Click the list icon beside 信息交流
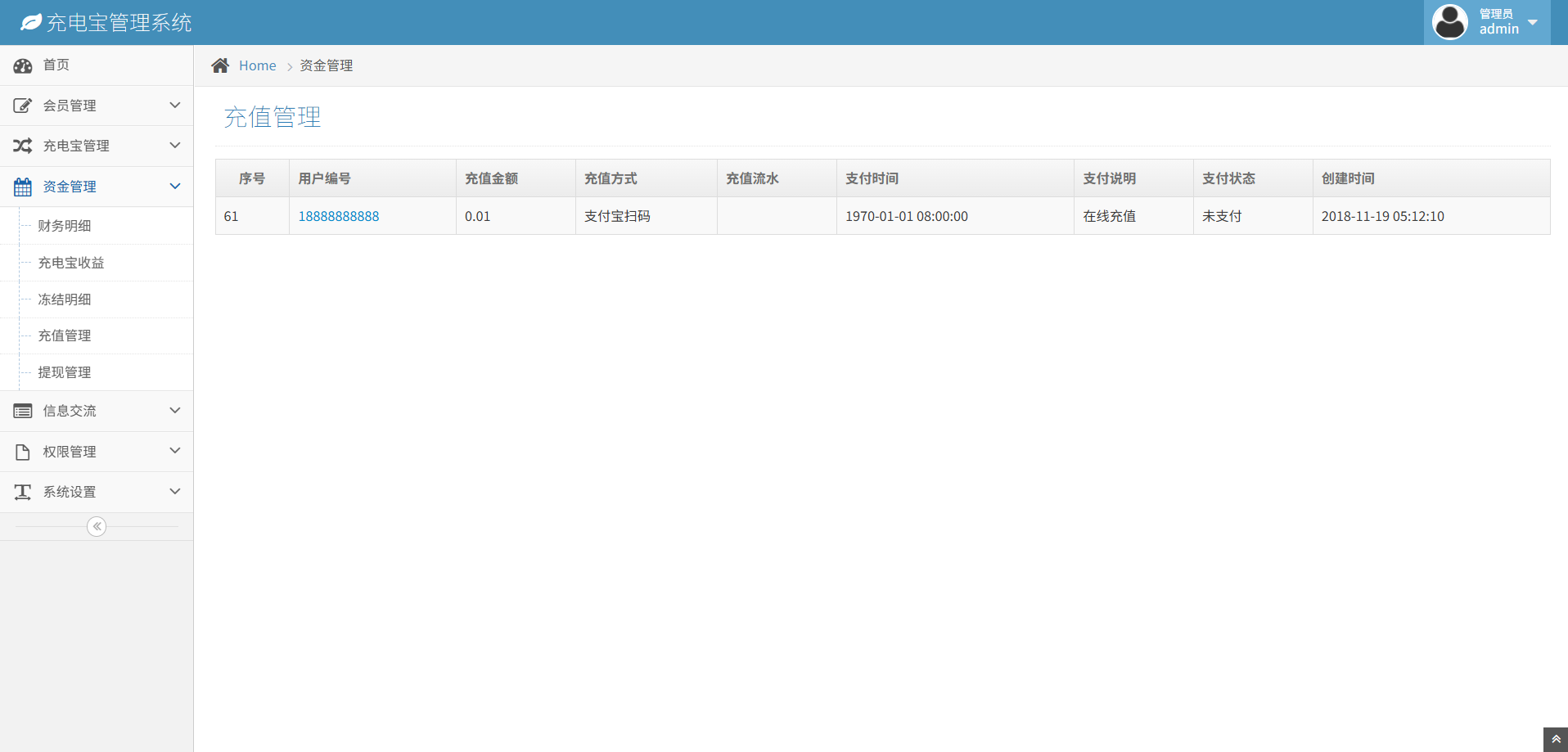This screenshot has height=752, width=1568. [23, 411]
